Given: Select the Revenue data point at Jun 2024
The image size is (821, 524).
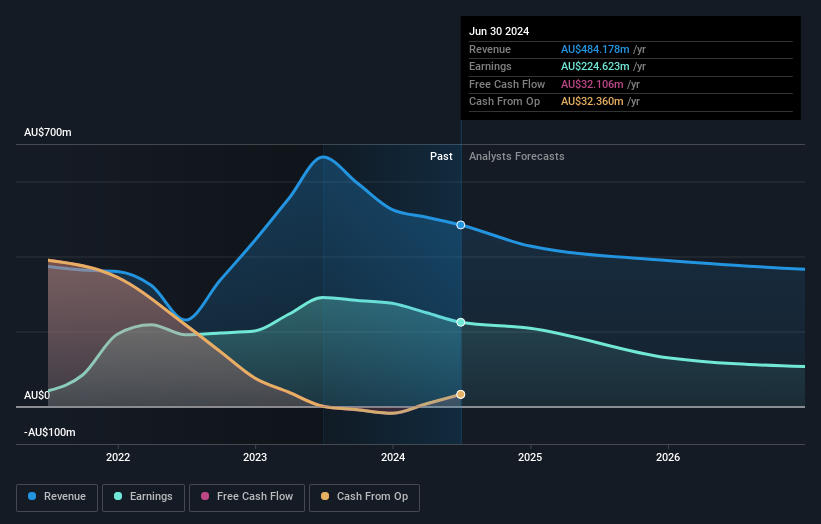Looking at the screenshot, I should pos(460,225).
